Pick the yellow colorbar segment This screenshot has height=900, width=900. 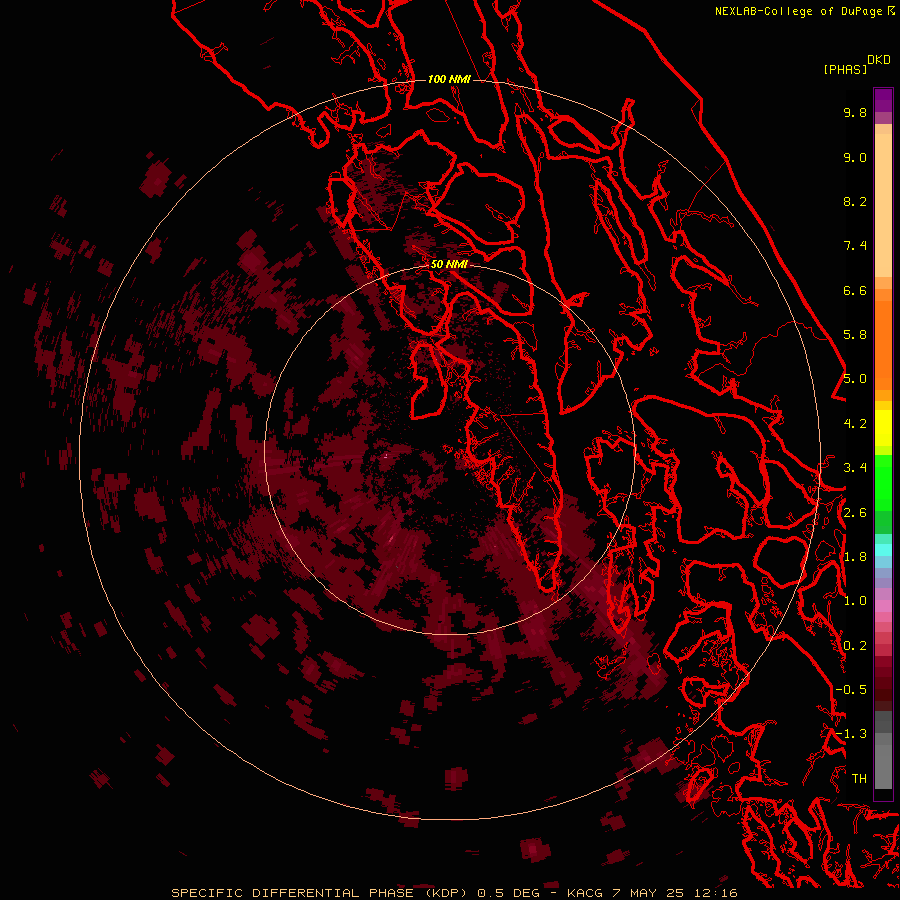883,428
